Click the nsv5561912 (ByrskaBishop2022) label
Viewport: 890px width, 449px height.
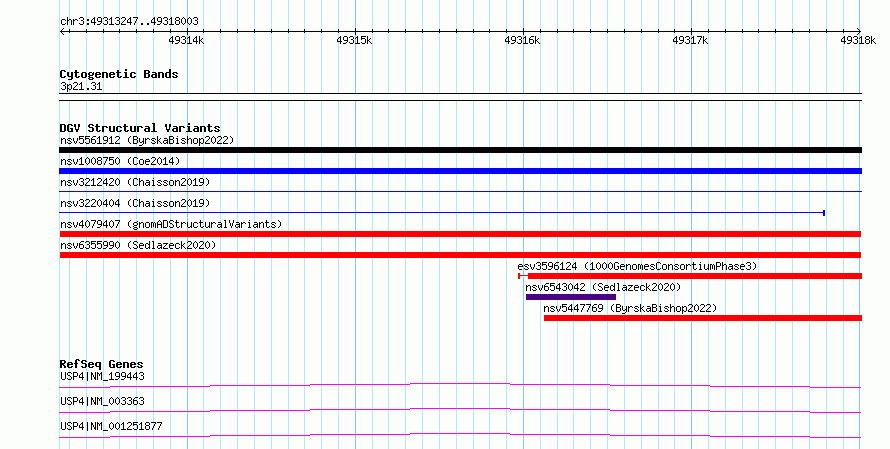147,140
